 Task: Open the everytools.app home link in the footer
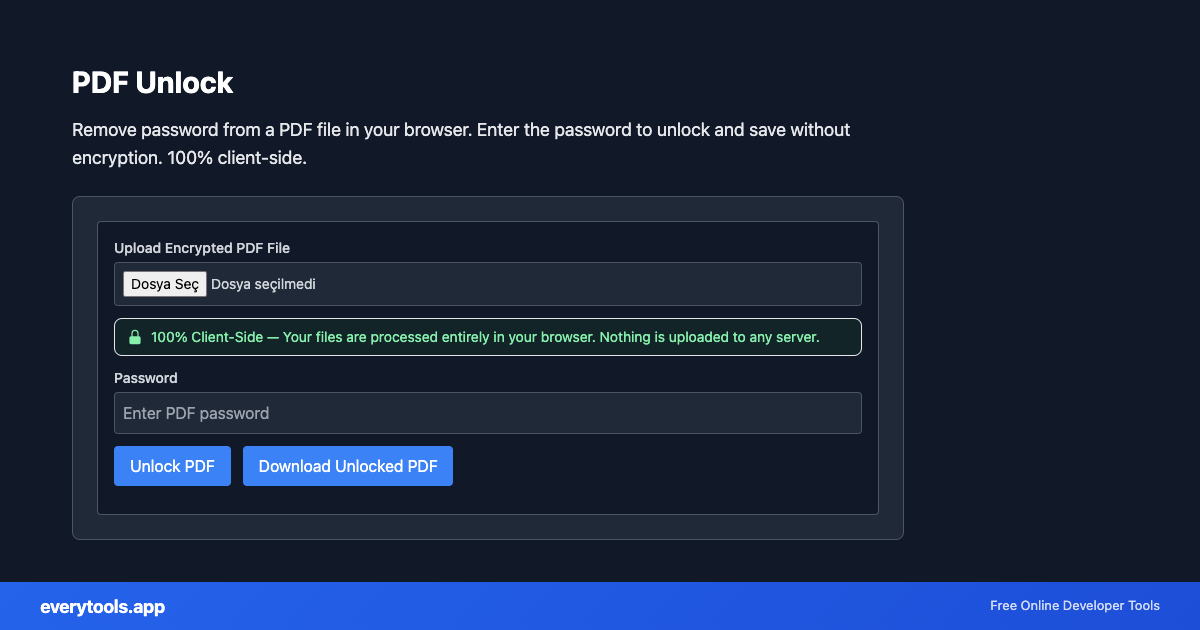coord(102,606)
